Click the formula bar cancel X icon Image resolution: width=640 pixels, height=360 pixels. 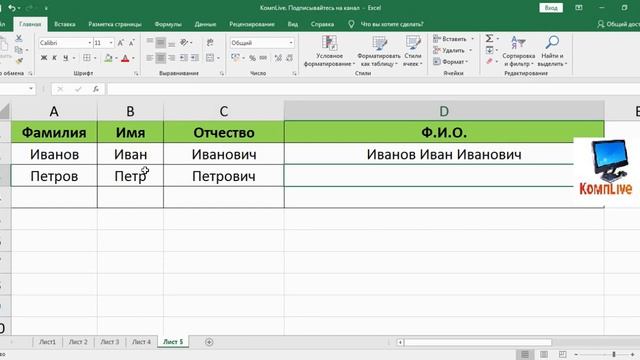click(60, 89)
